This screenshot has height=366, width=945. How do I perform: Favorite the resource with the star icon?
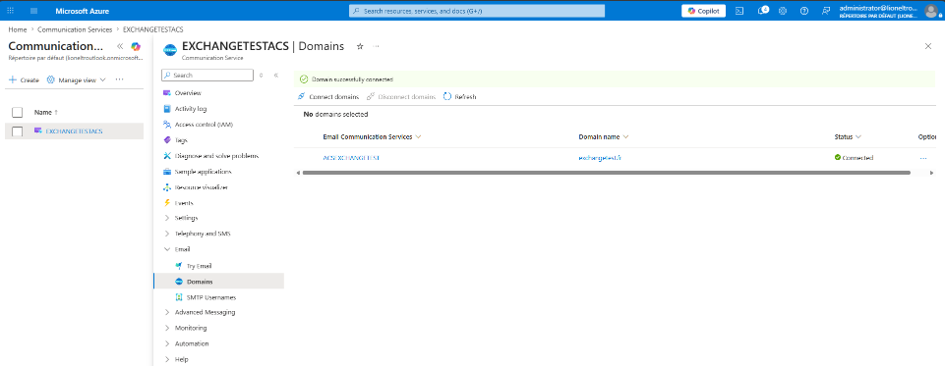[x=360, y=46]
